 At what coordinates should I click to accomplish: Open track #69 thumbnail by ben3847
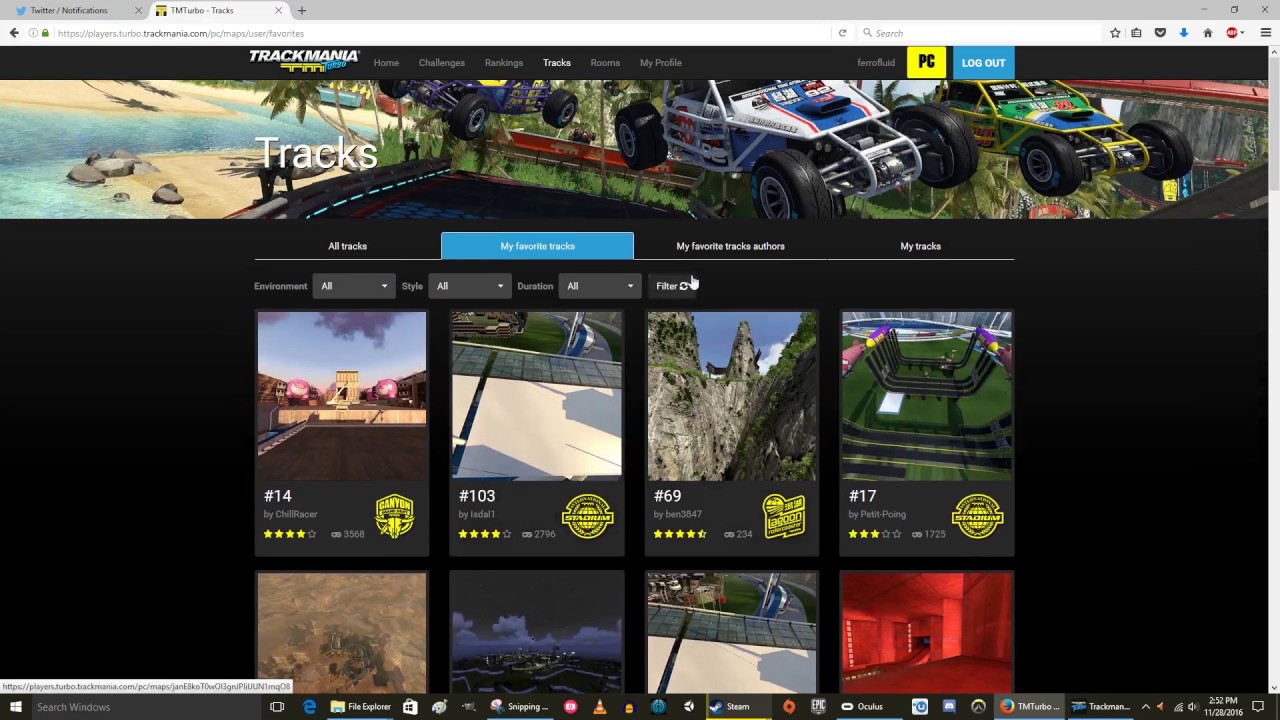tap(732, 396)
